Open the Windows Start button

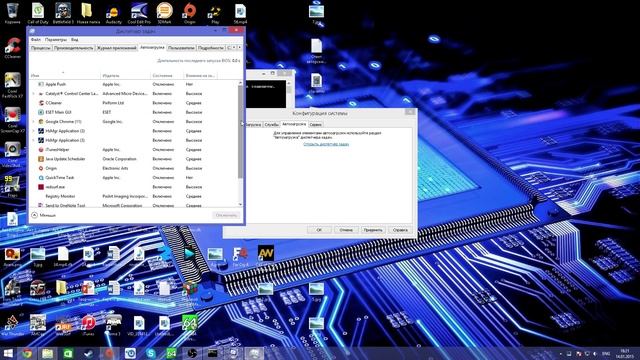pos(8,353)
